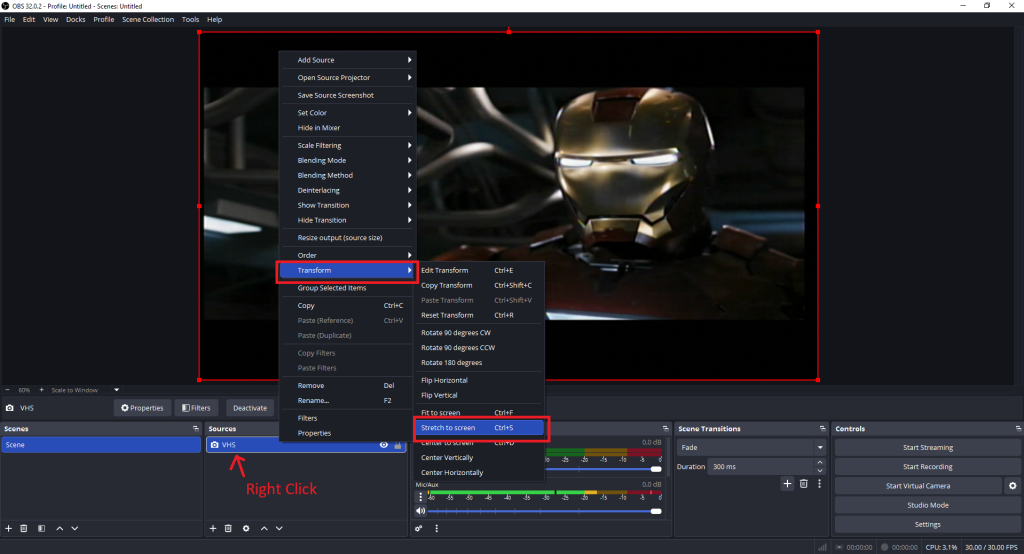The image size is (1024, 554).
Task: Open the Fade transition dropdown
Action: pos(751,448)
